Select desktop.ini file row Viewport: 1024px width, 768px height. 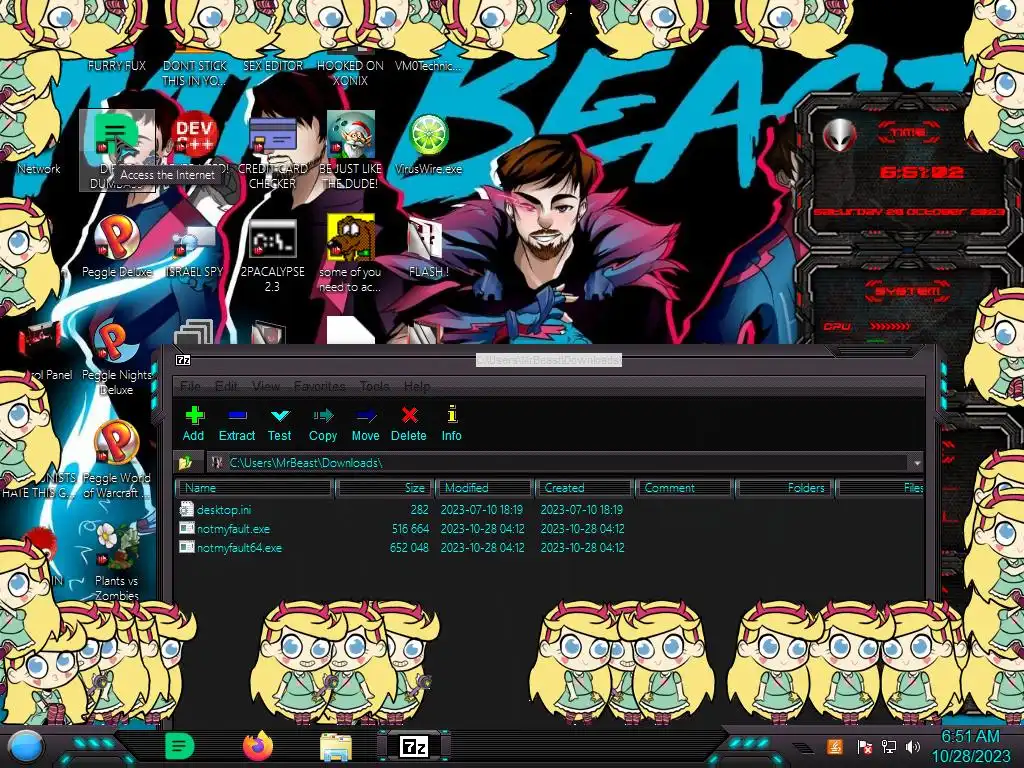549,509
